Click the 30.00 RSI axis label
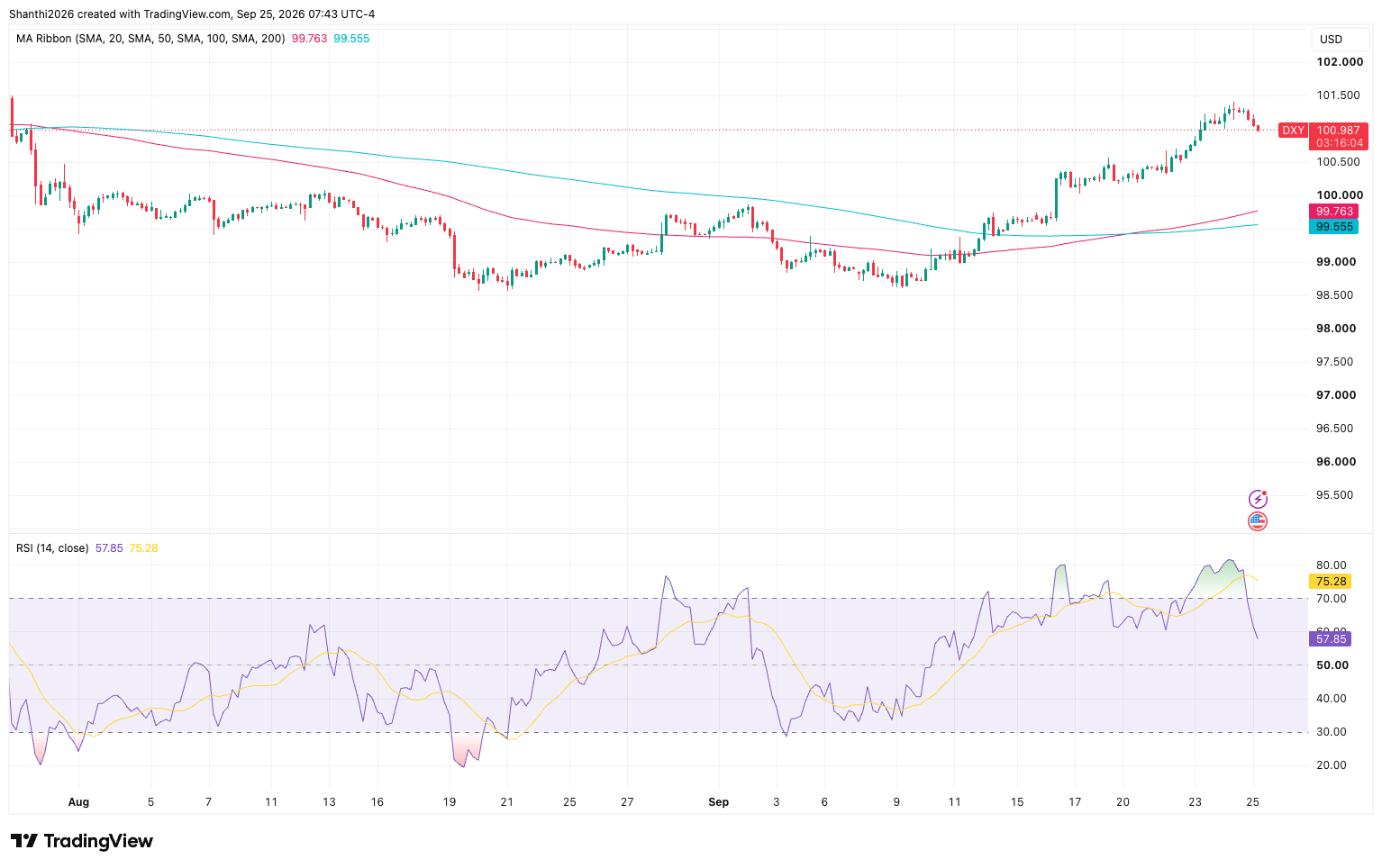The image size is (1382, 868). [x=1332, y=732]
